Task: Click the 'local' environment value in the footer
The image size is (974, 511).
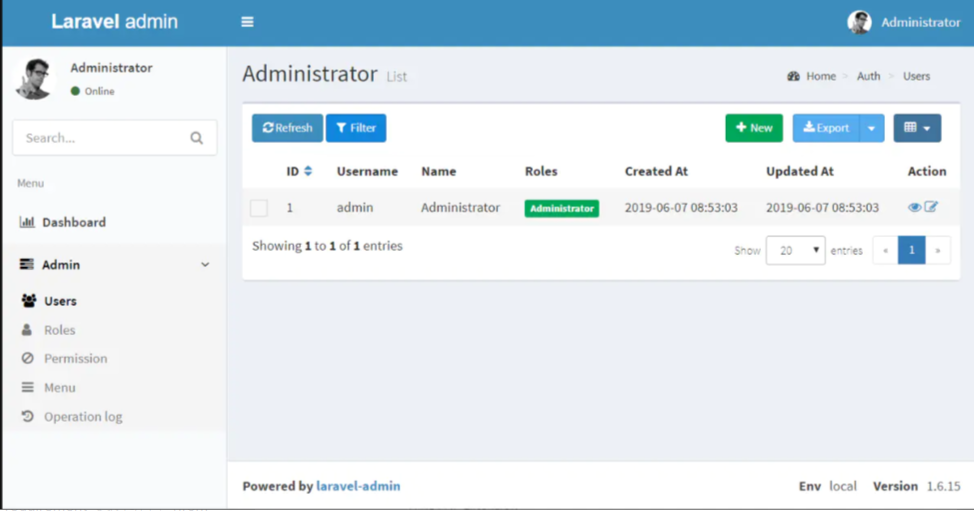Action: [842, 486]
